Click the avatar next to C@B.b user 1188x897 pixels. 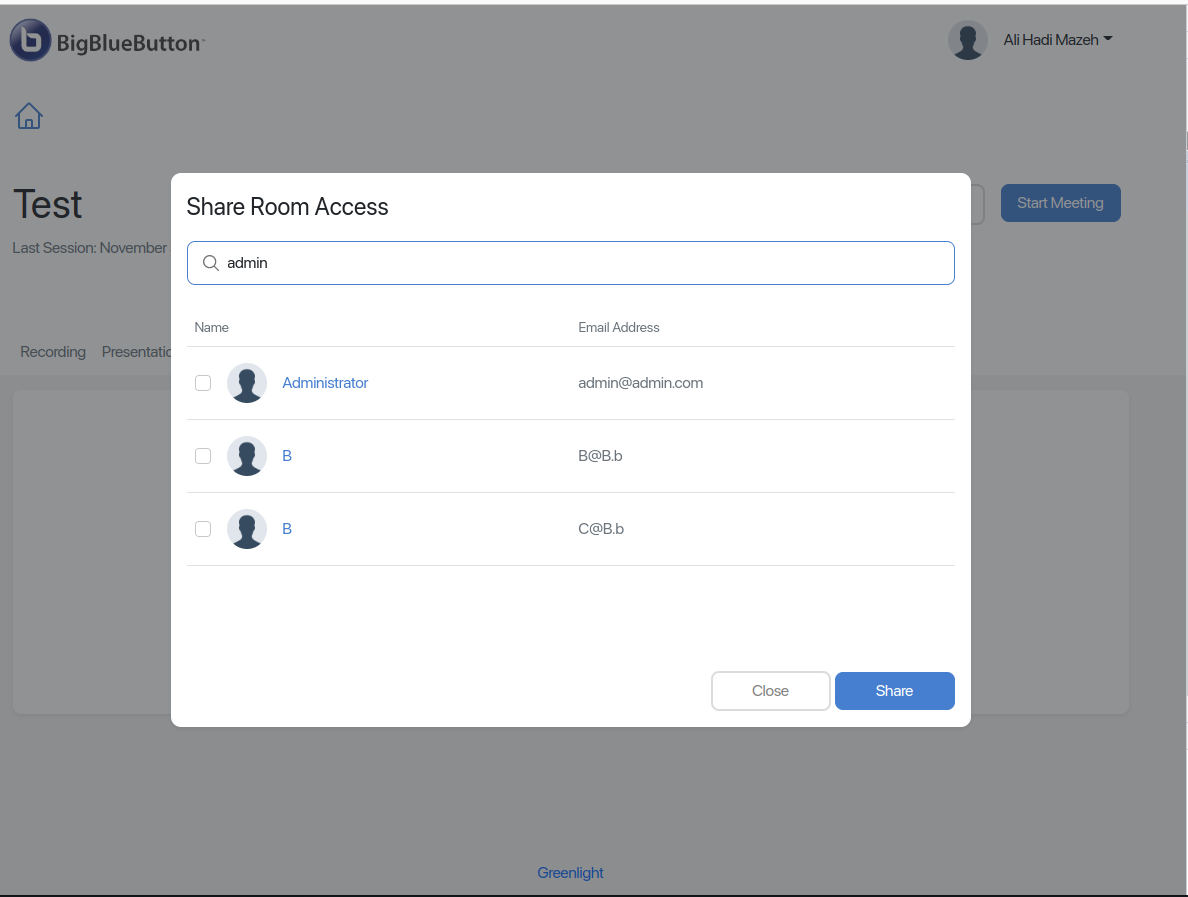[x=246, y=528]
